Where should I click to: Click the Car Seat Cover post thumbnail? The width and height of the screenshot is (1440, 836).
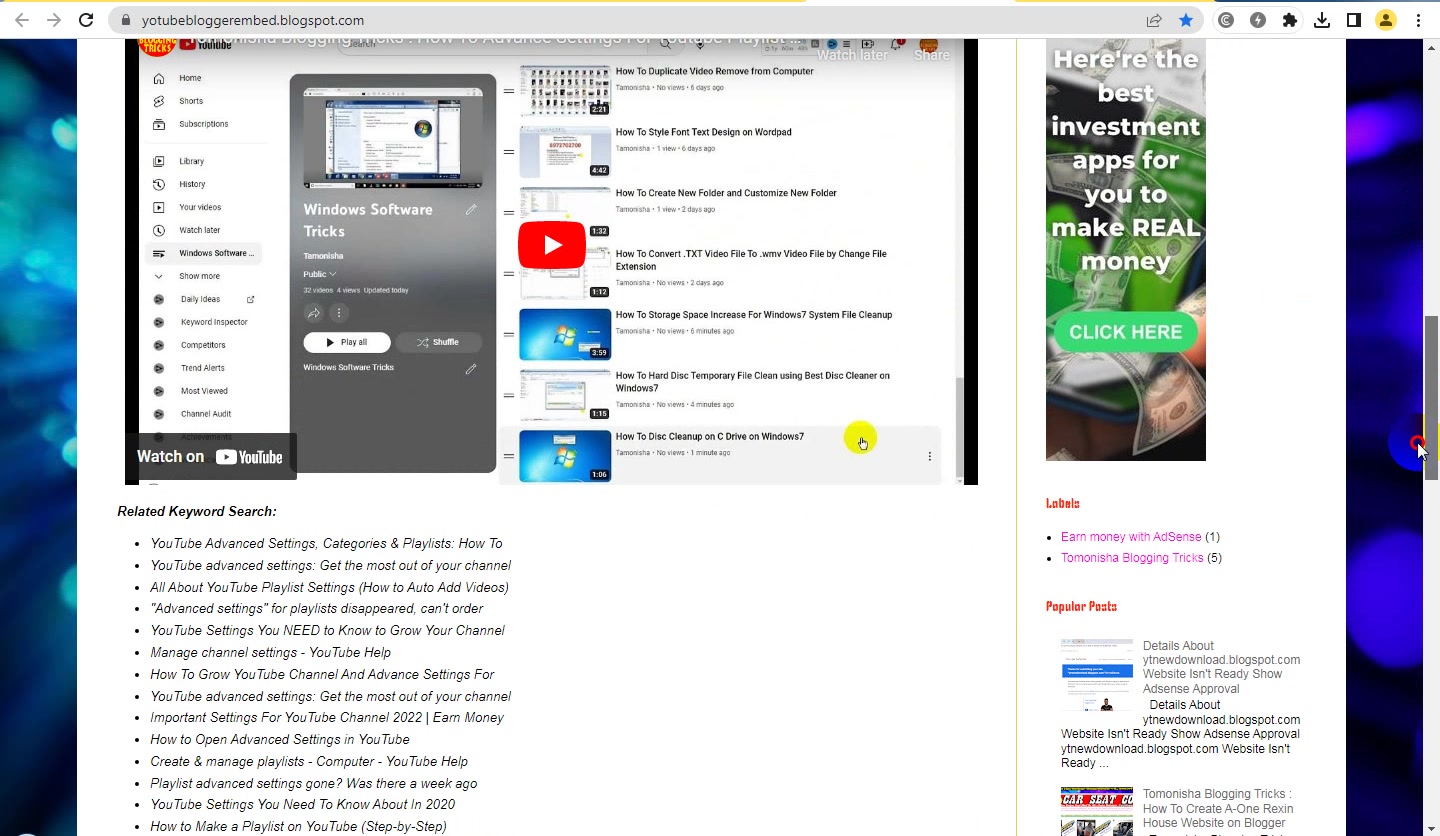coord(1097,811)
